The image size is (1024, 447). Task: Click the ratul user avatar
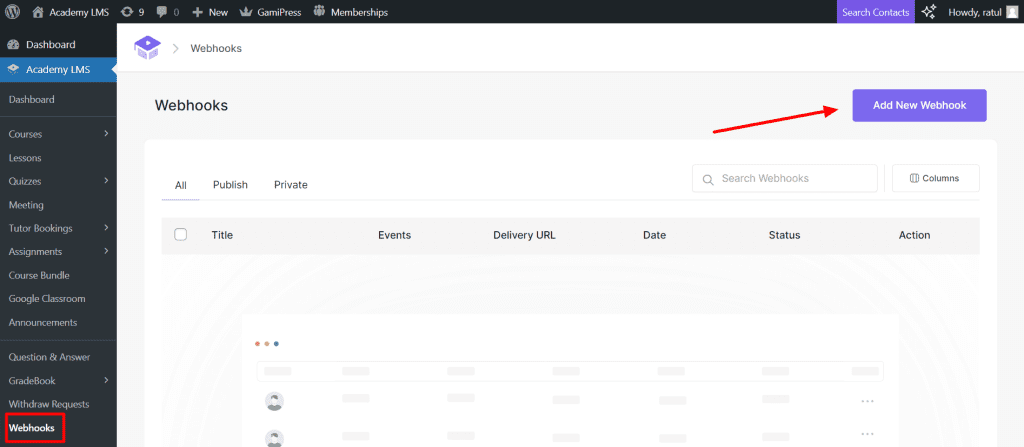point(1012,12)
